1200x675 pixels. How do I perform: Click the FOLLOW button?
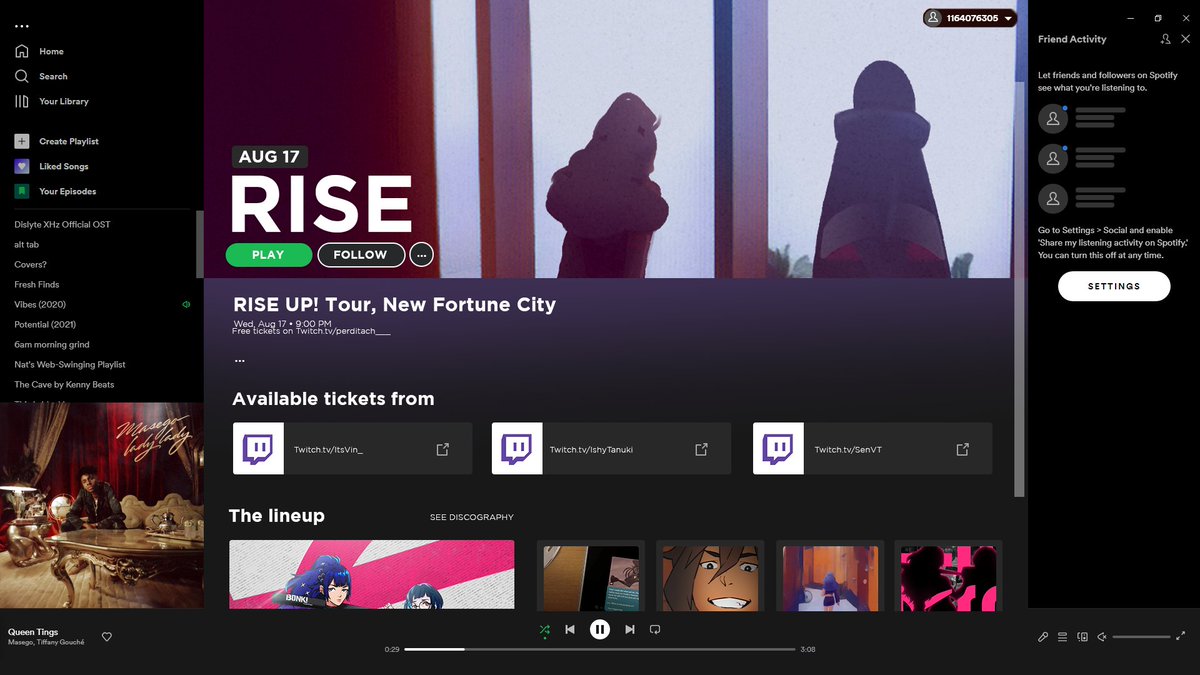361,255
